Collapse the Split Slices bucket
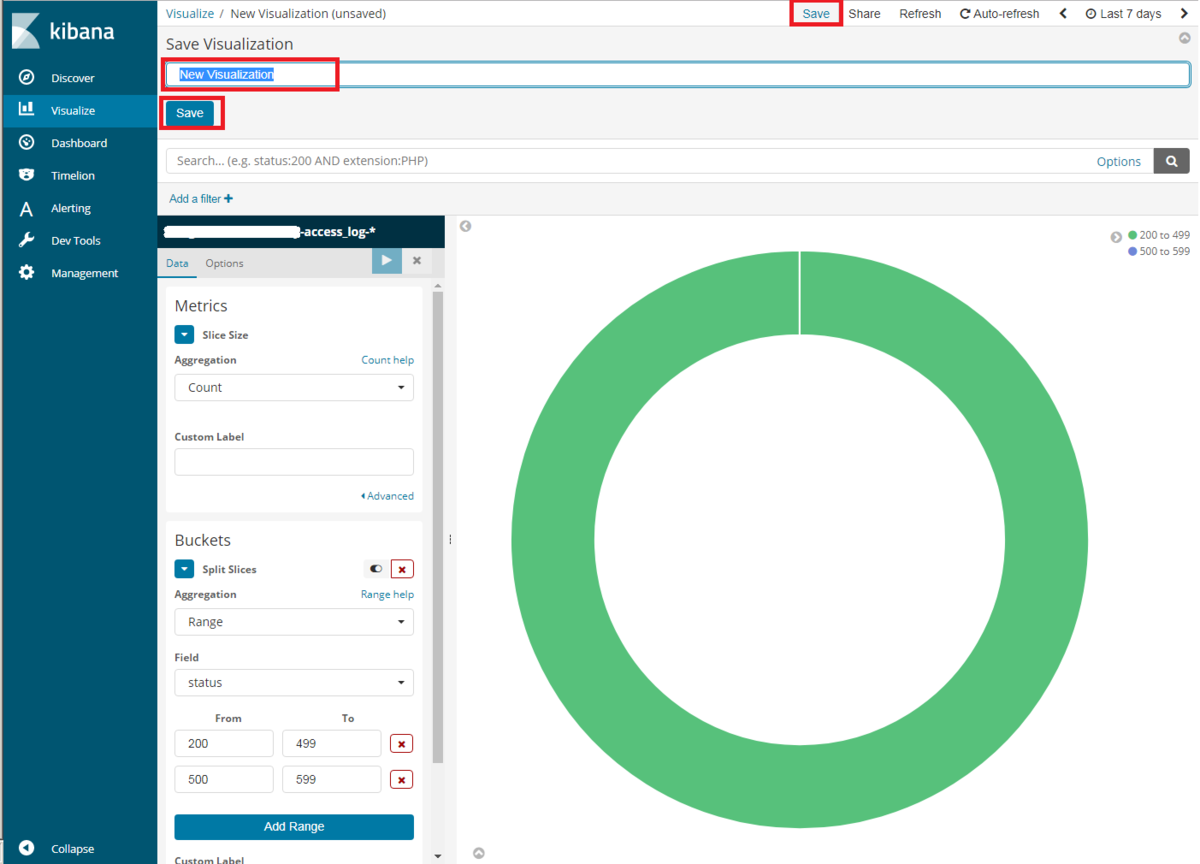Image resolution: width=1200 pixels, height=864 pixels. click(184, 569)
